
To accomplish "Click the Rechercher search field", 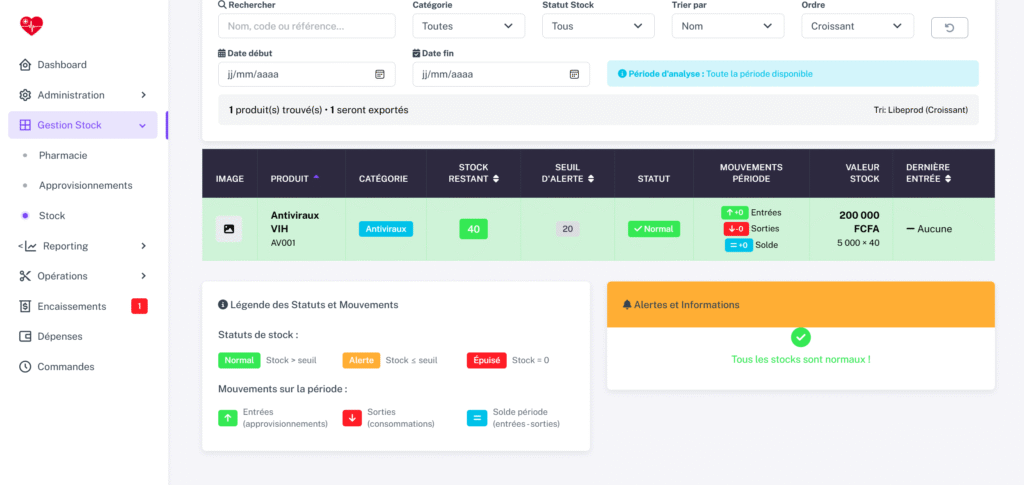I will (x=306, y=26).
